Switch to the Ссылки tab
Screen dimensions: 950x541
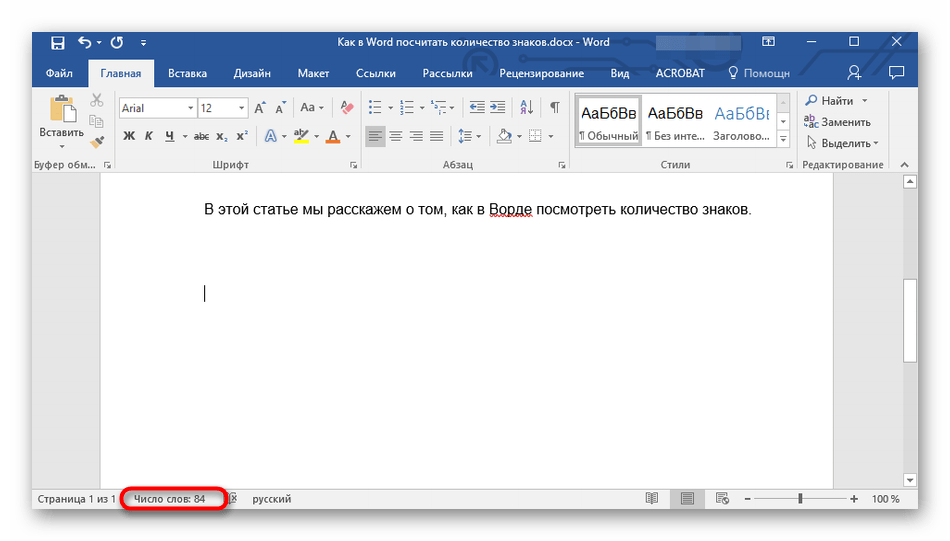(x=376, y=73)
